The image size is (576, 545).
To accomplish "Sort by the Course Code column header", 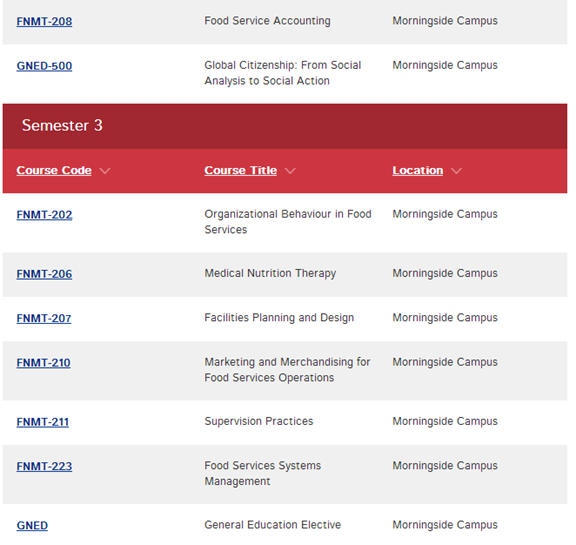I will [54, 170].
